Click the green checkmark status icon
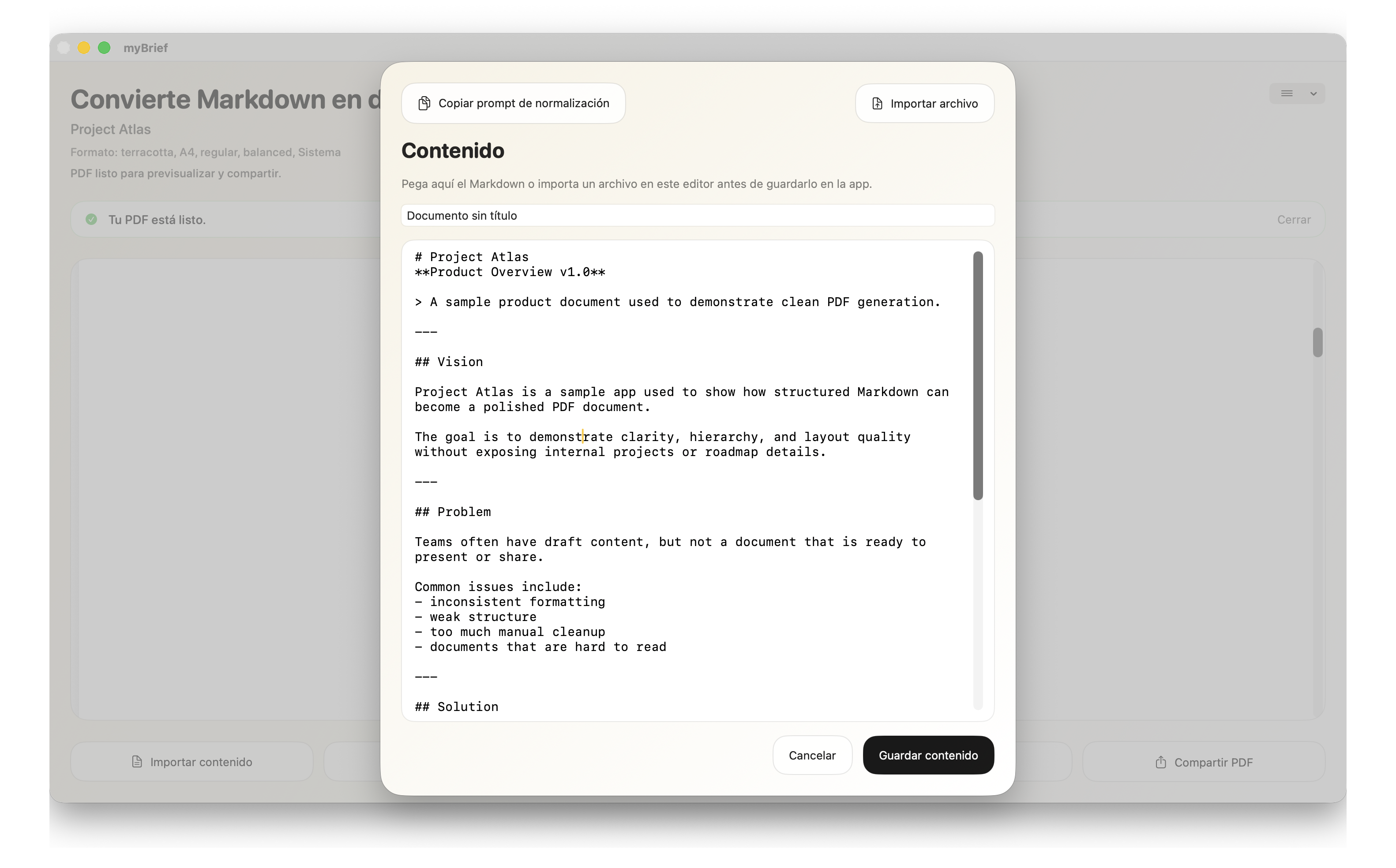 pyautogui.click(x=91, y=219)
